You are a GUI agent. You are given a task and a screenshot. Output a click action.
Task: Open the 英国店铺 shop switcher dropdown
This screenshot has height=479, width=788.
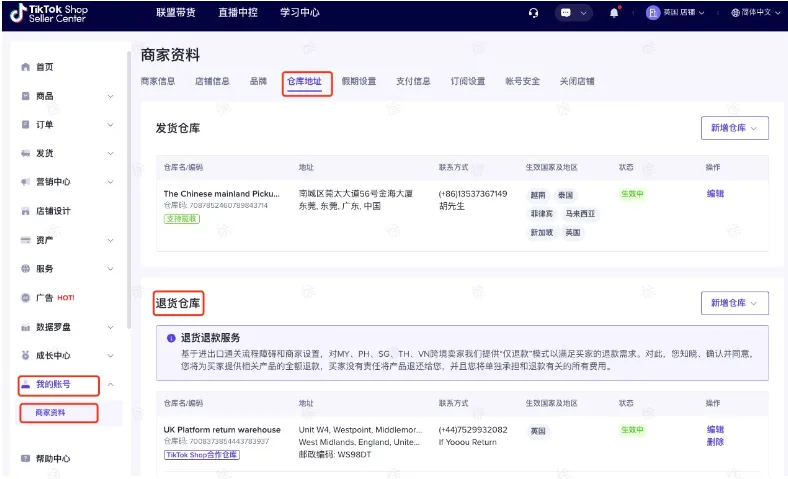[683, 13]
